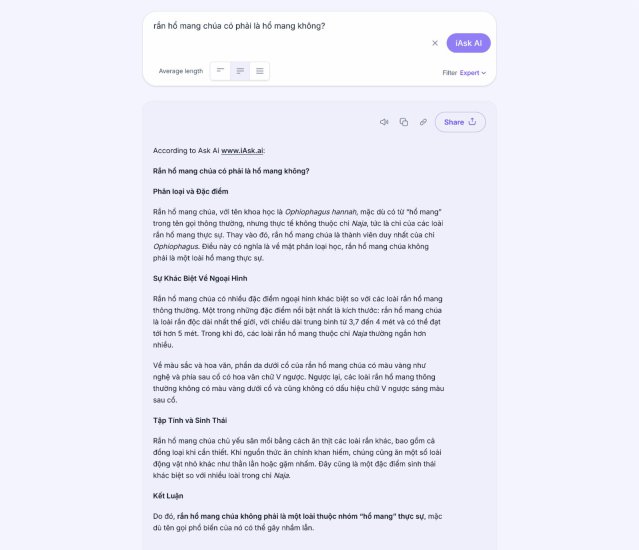Select the long answer length option
This screenshot has width=639, height=550.
tap(260, 71)
